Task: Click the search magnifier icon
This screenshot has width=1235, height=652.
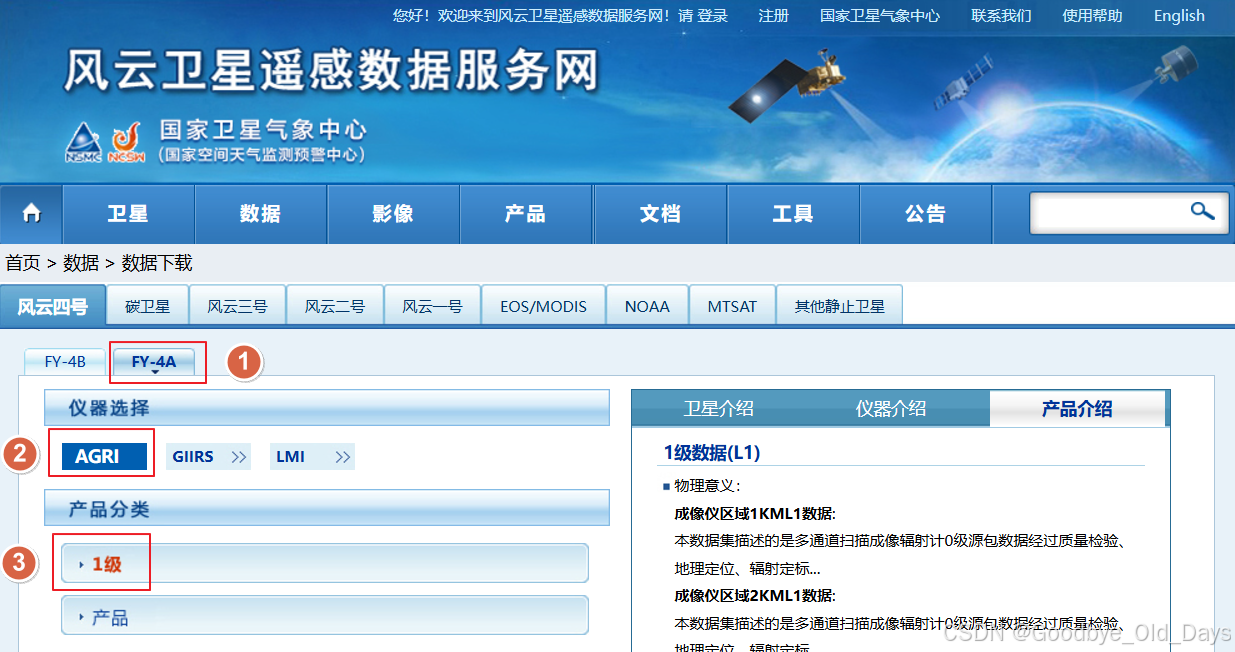Action: [x=1201, y=211]
